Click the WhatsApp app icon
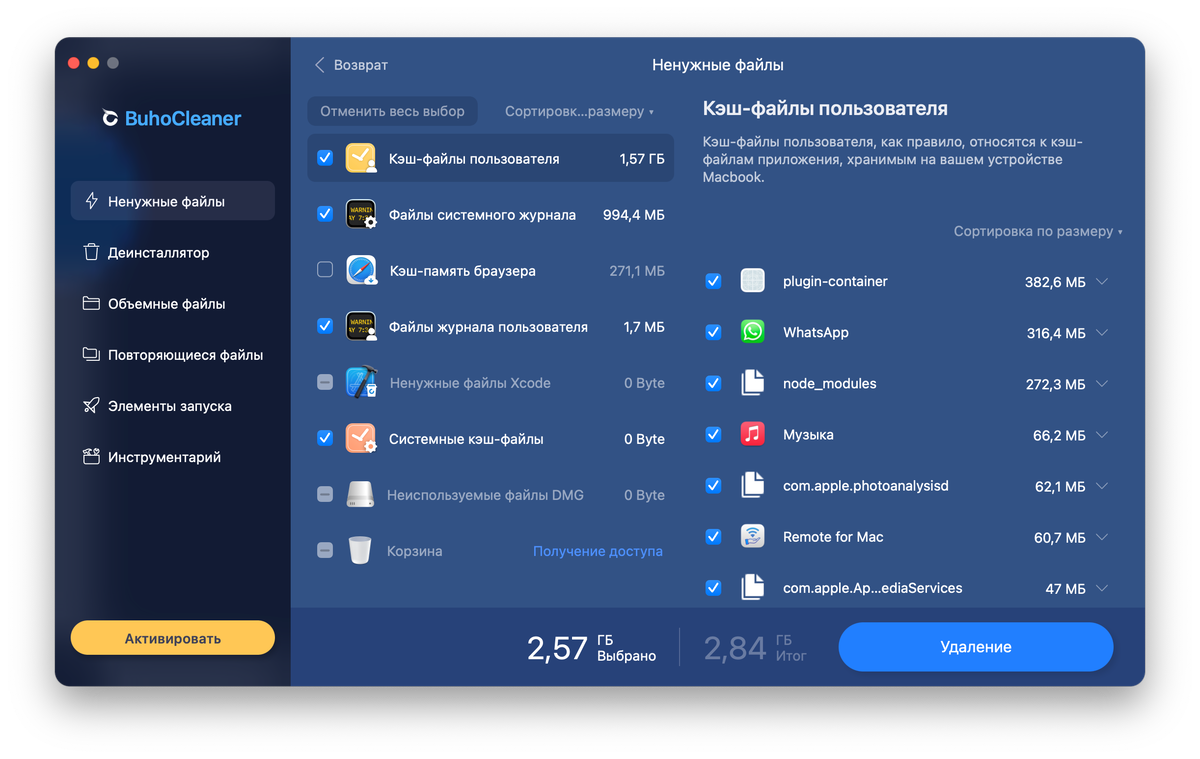 [x=753, y=332]
